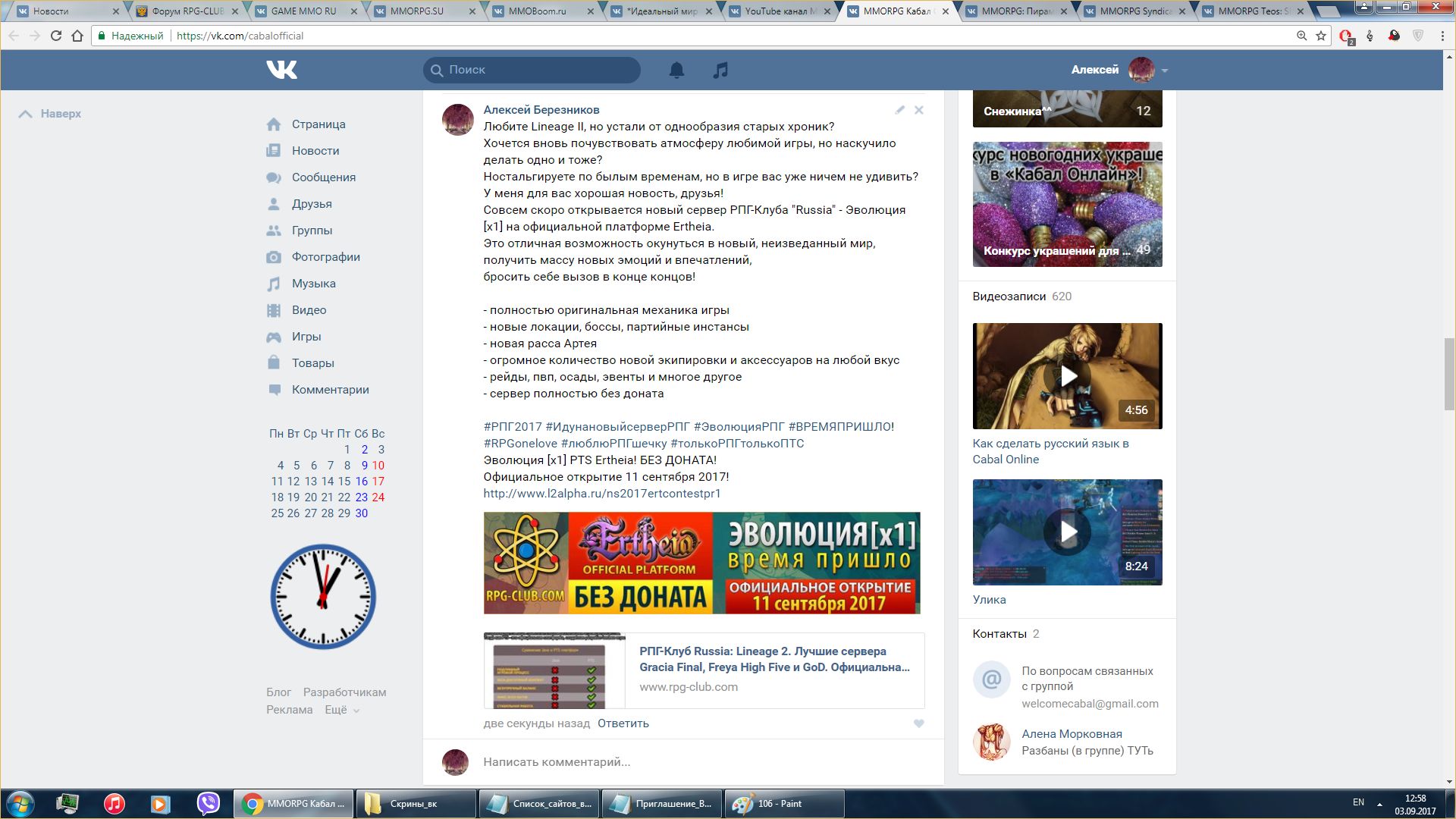Click hashtag #РПГ2017
Image resolution: width=1456 pixels, height=819 pixels.
[513, 427]
